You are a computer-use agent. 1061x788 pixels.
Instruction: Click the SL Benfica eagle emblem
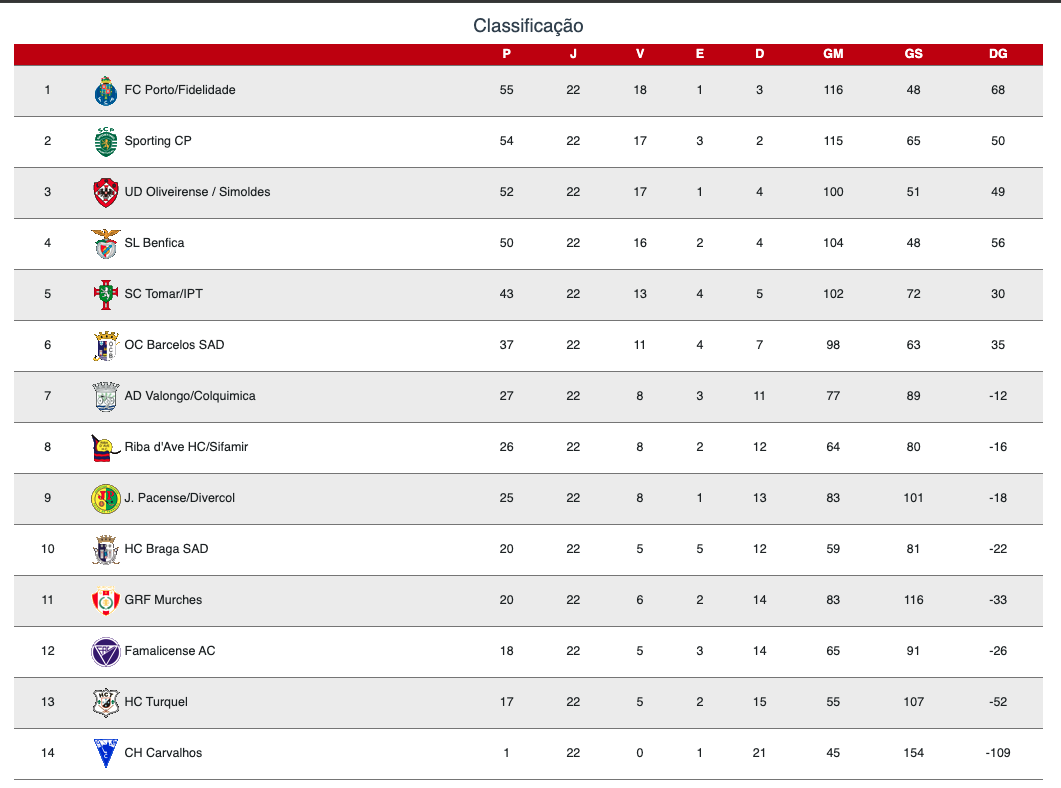[106, 244]
